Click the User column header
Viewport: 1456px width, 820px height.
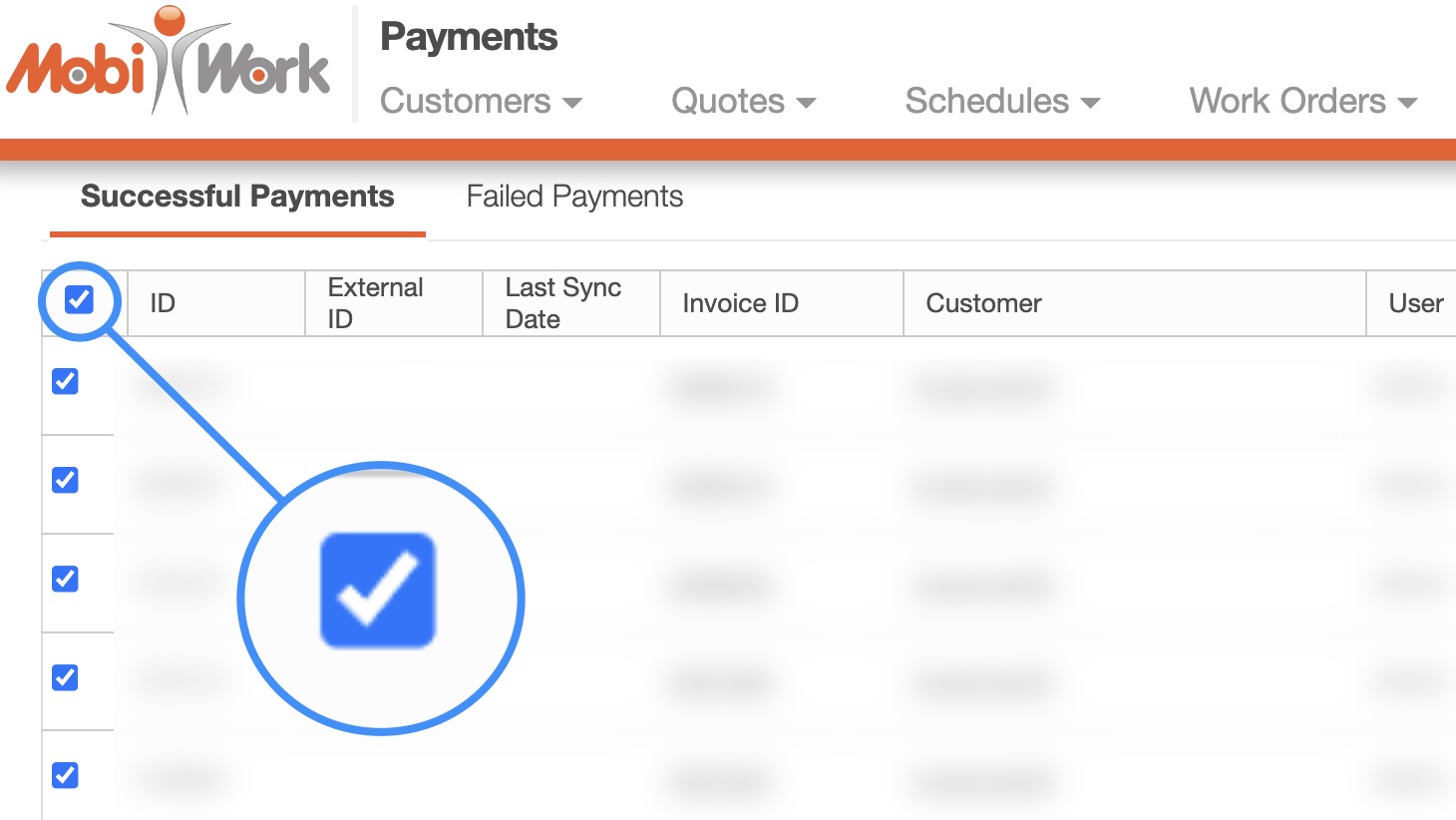(1415, 303)
